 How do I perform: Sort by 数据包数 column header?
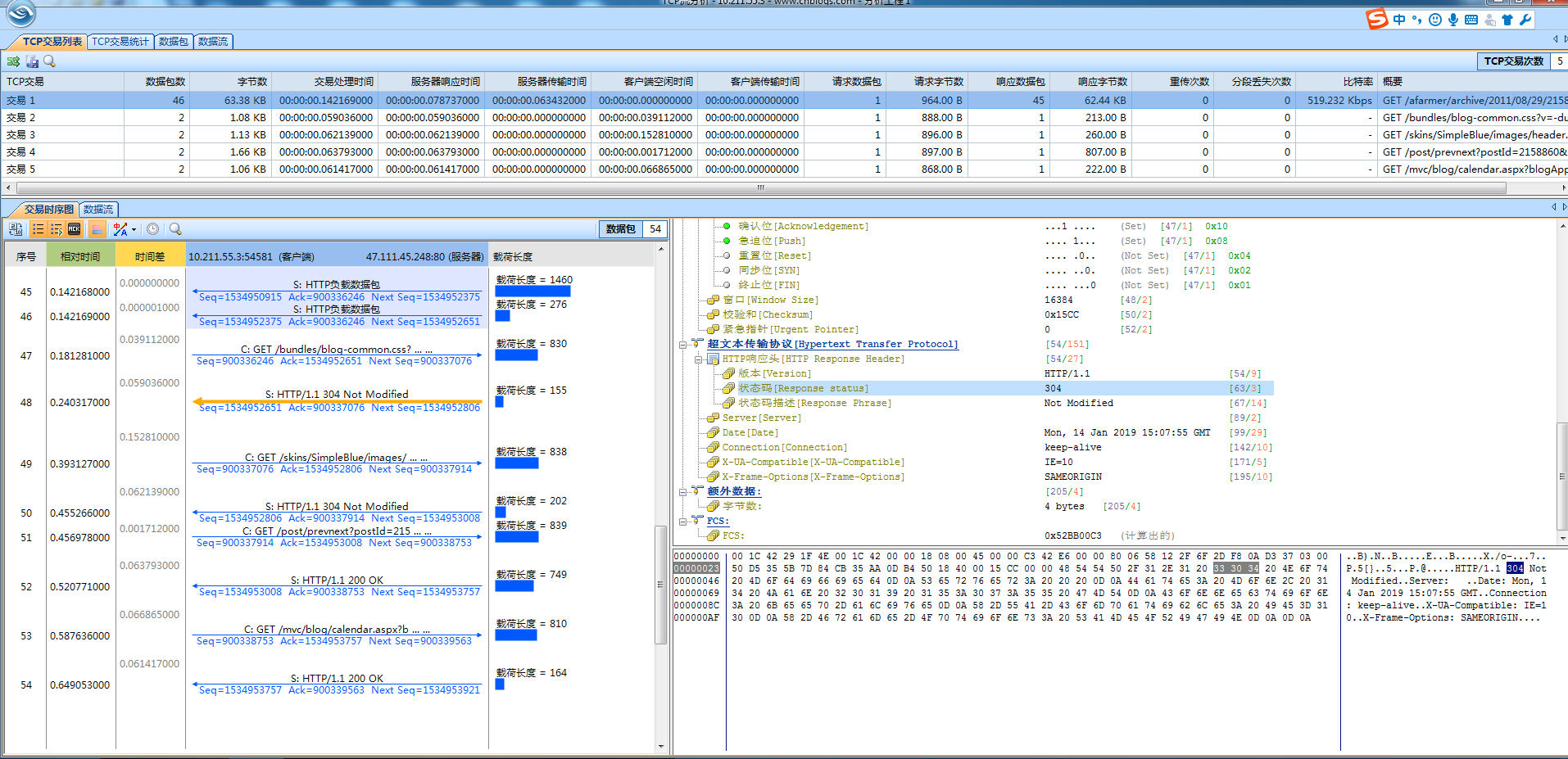pyautogui.click(x=156, y=82)
